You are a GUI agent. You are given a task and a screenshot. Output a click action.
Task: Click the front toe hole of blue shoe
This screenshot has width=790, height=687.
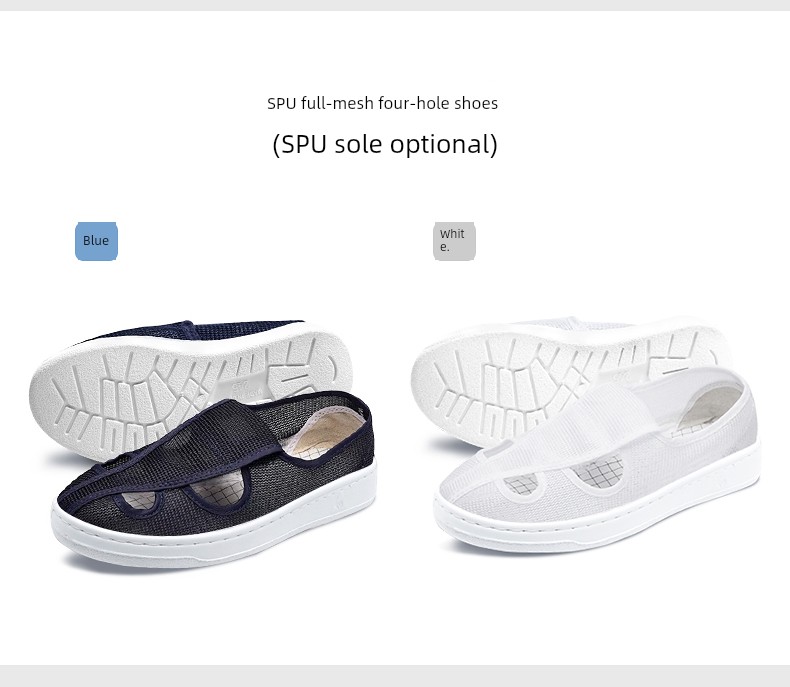140,500
